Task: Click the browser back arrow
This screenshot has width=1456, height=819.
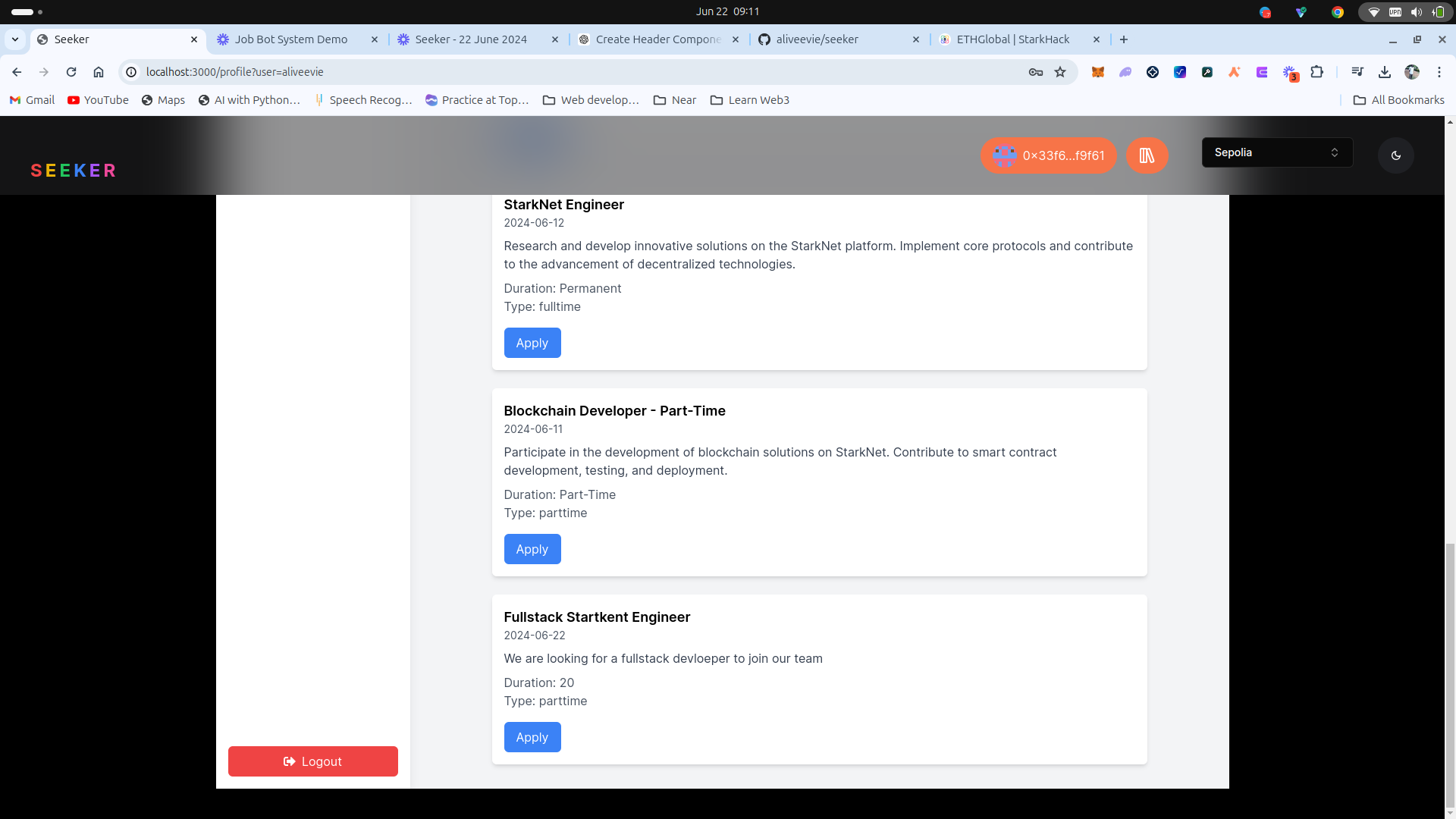Action: (17, 72)
